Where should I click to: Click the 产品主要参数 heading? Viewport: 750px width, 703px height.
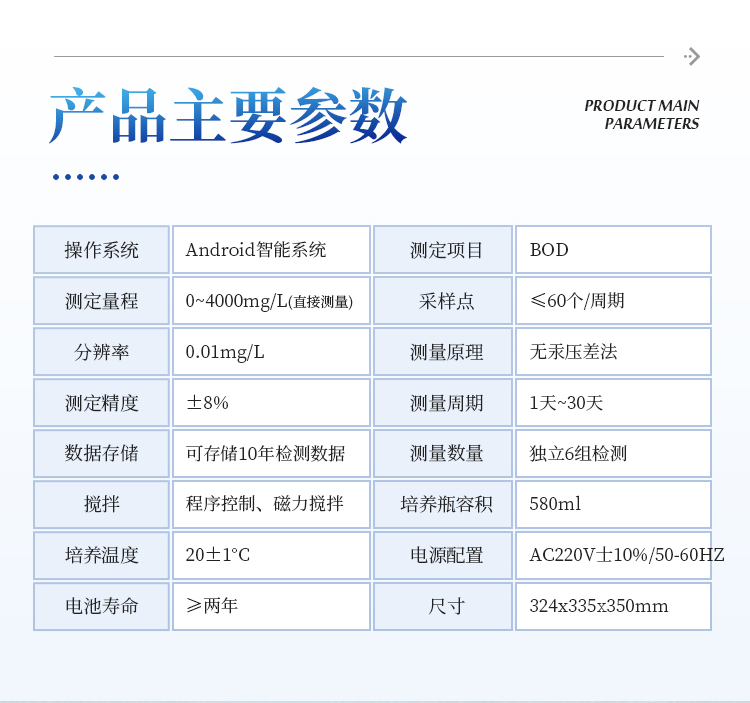228,115
